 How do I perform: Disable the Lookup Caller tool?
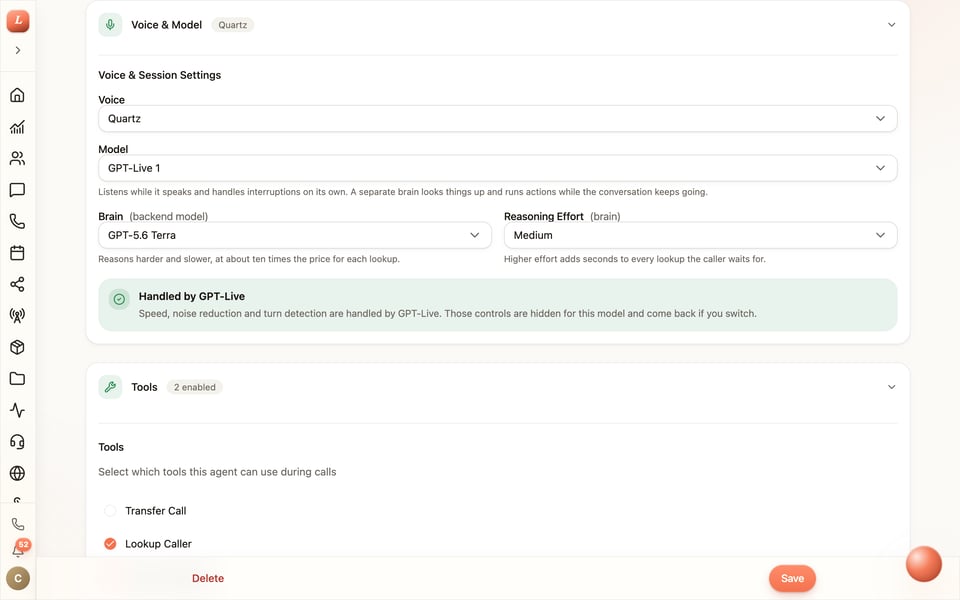pyautogui.click(x=110, y=544)
